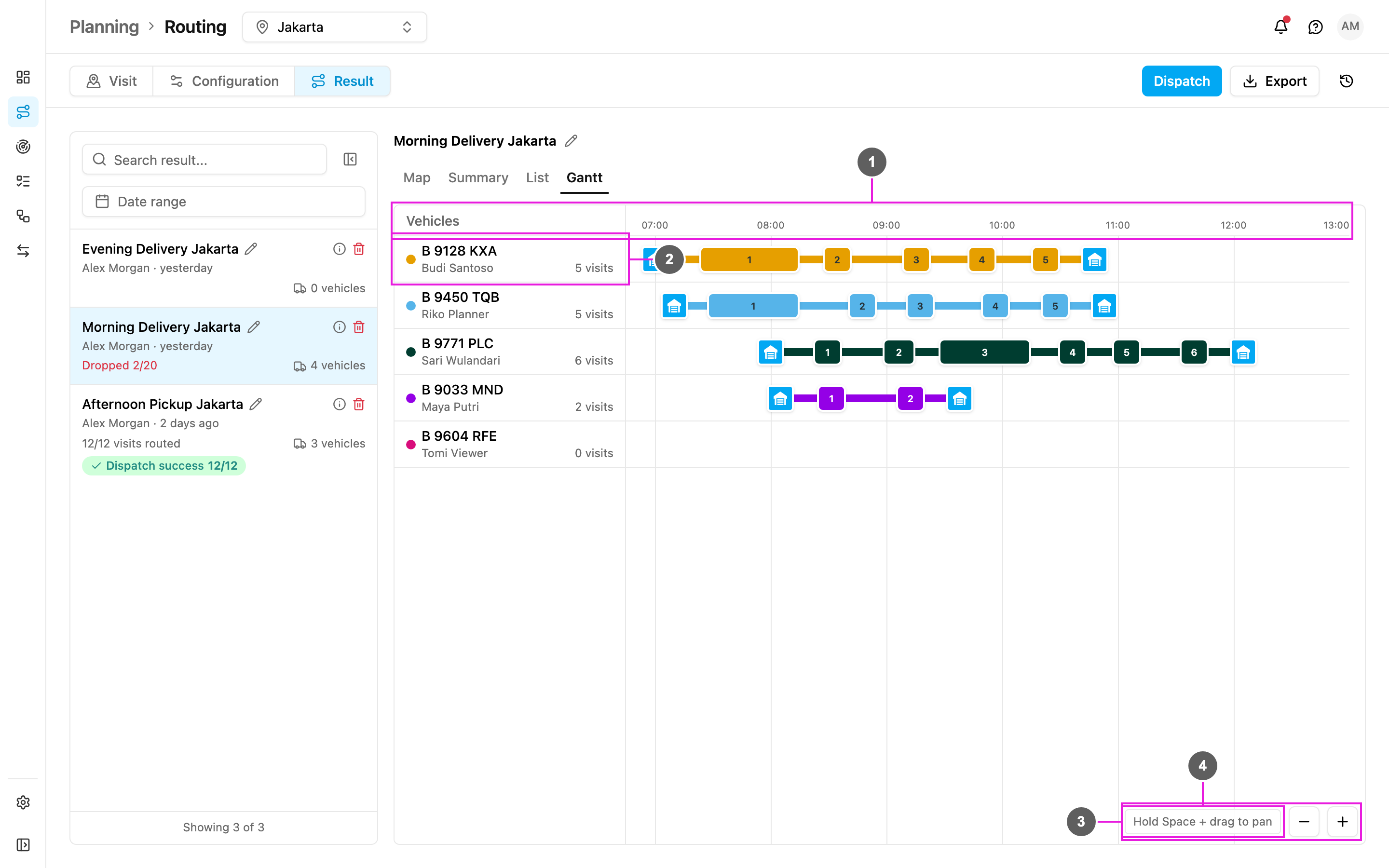This screenshot has height=868, width=1389.
Task: Select the routing icon in left sidebar
Action: point(23,112)
